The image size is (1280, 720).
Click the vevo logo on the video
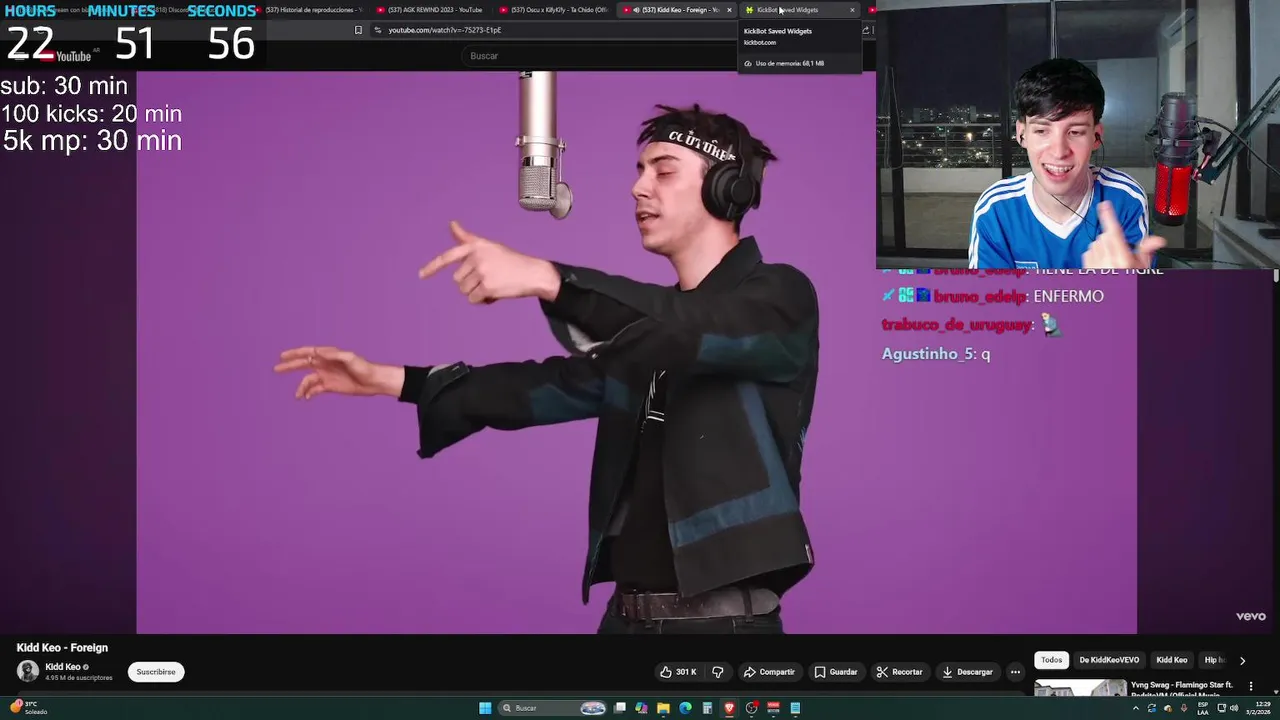click(x=1251, y=617)
